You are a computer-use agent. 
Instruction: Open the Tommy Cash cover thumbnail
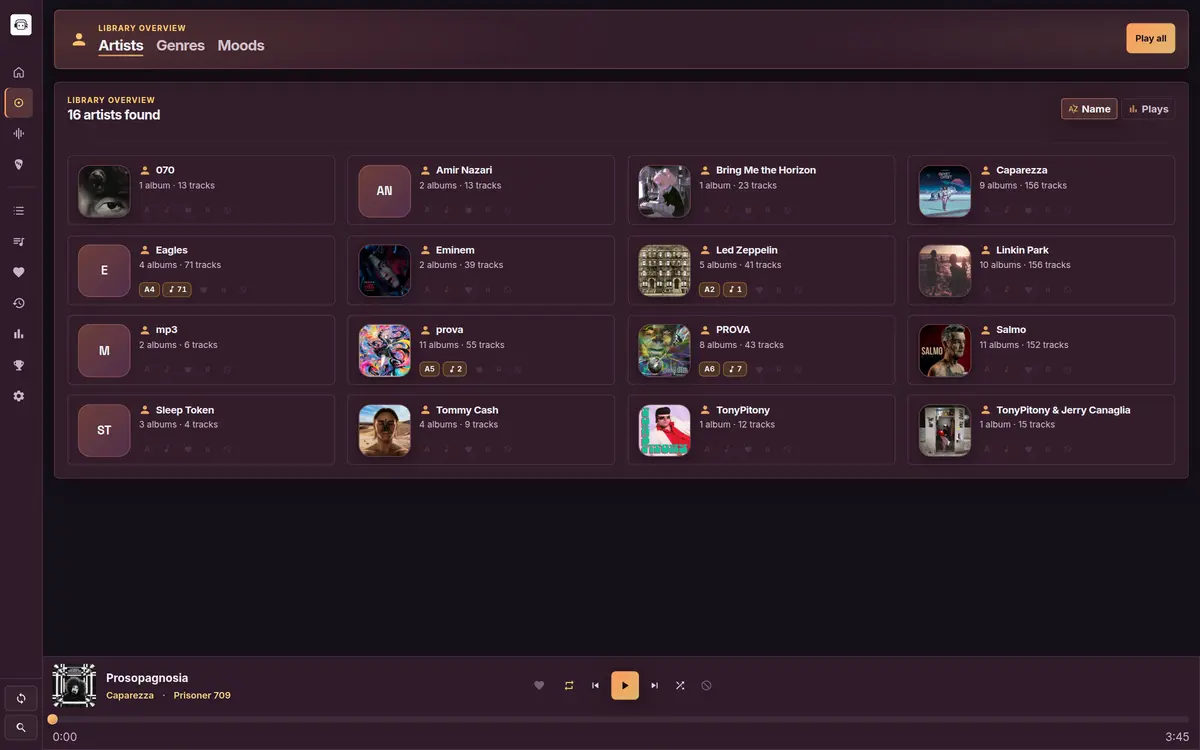click(384, 430)
